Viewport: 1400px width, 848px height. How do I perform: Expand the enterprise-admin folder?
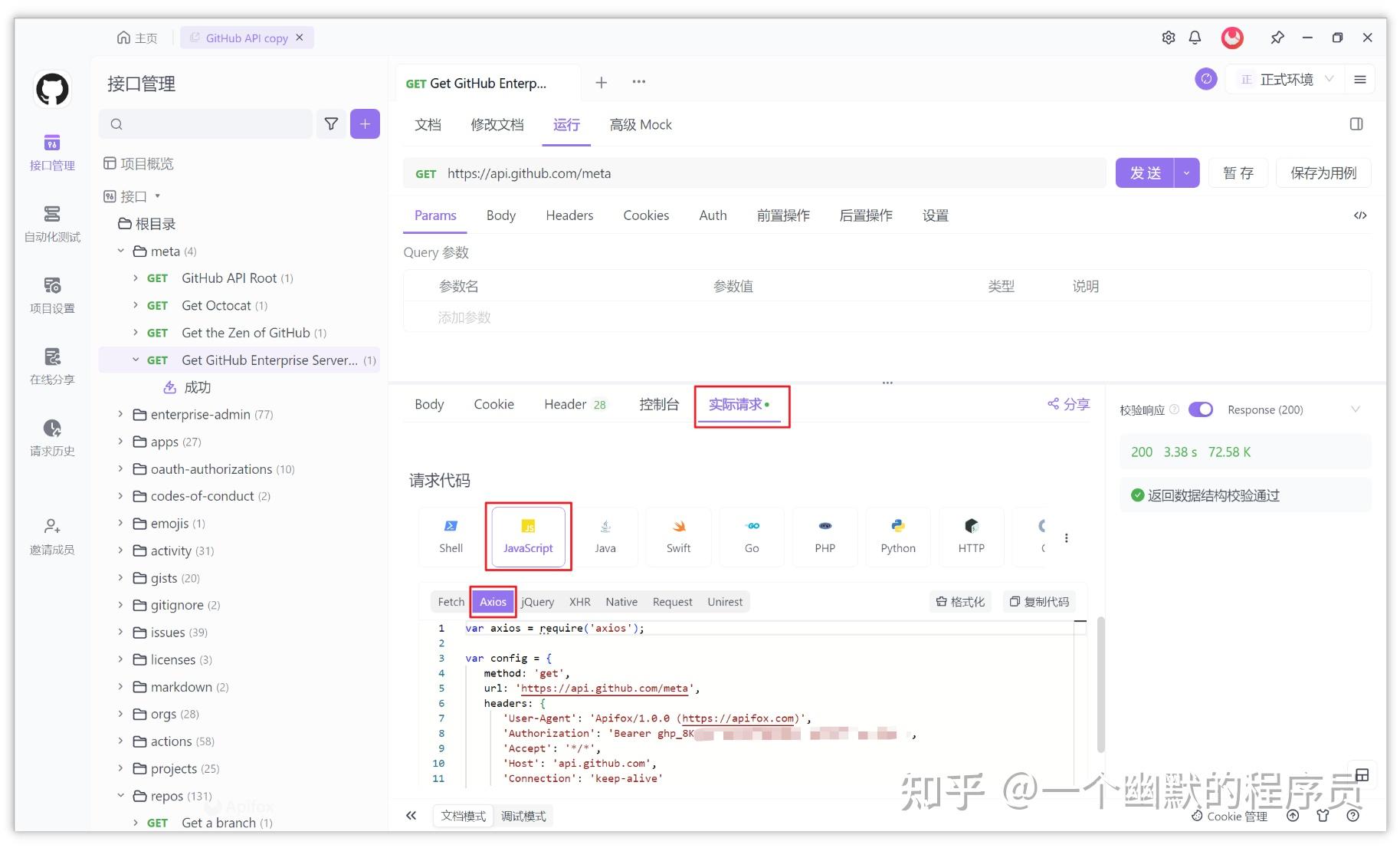(120, 414)
